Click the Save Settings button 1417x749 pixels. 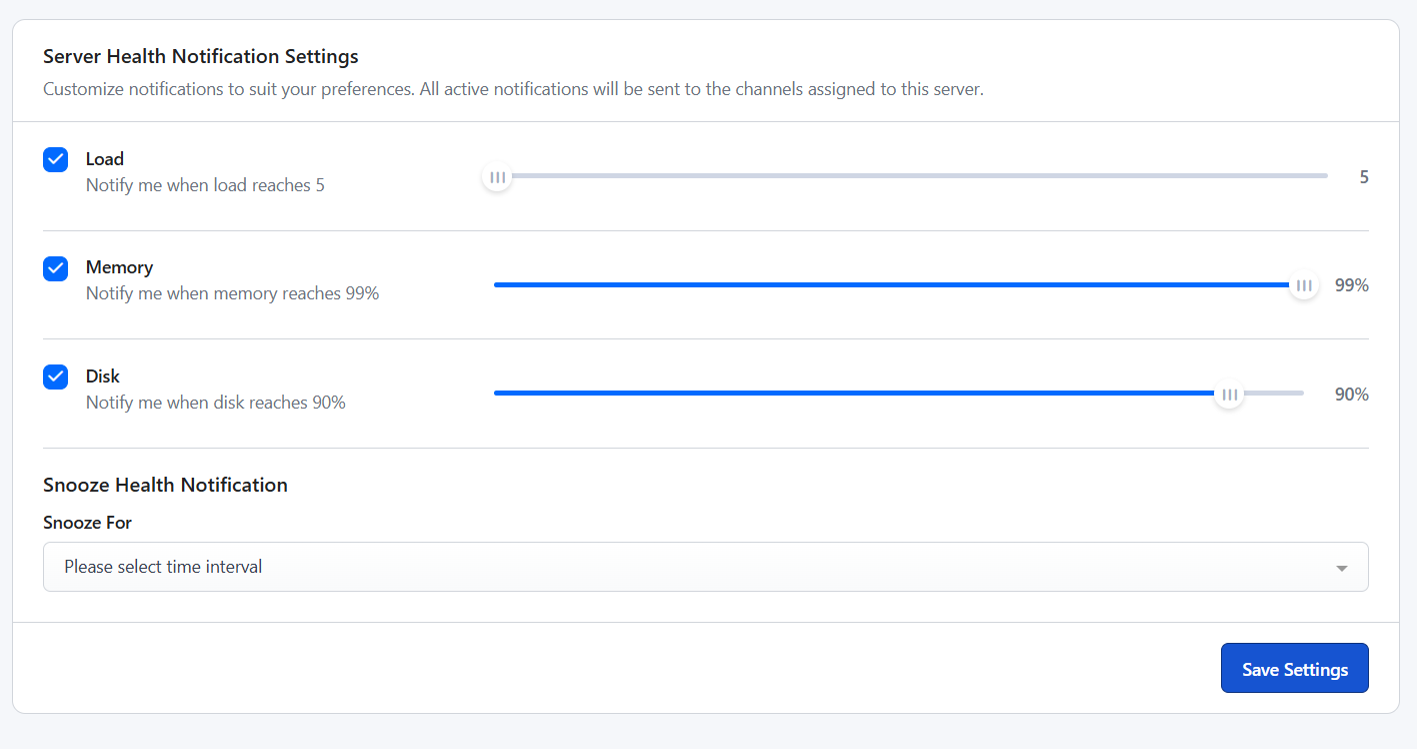(x=1294, y=668)
